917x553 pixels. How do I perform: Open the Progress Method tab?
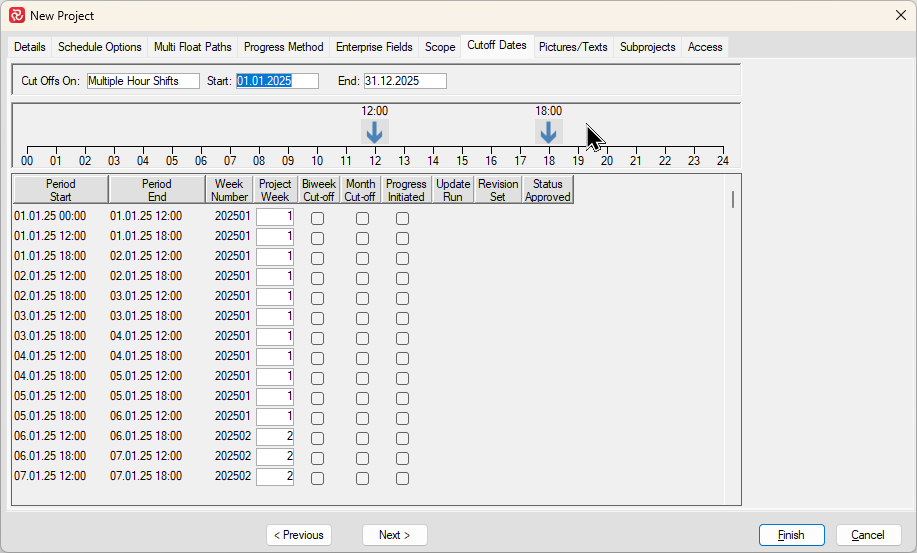(284, 47)
